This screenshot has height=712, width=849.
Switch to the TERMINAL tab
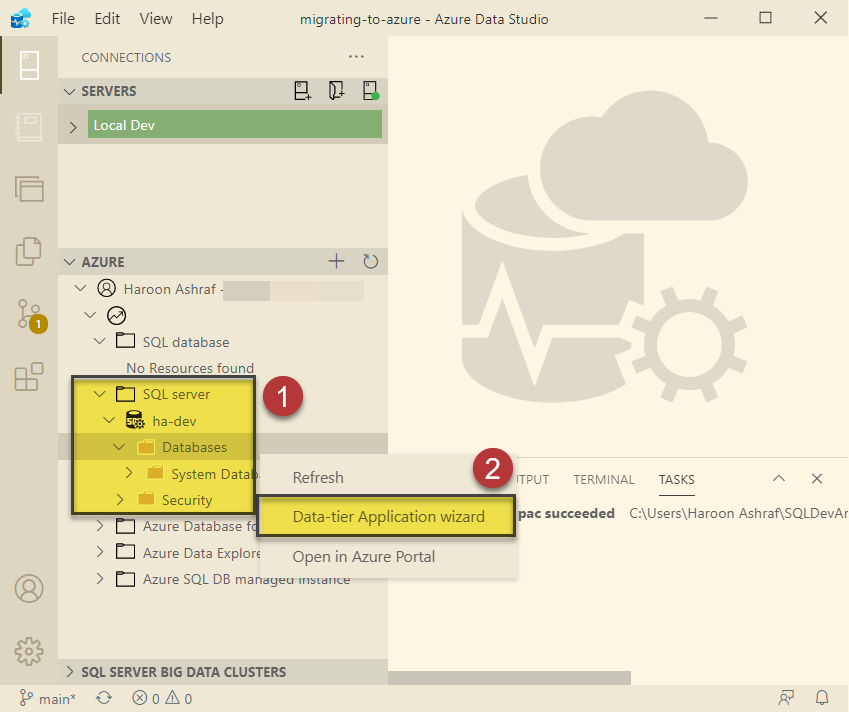604,480
